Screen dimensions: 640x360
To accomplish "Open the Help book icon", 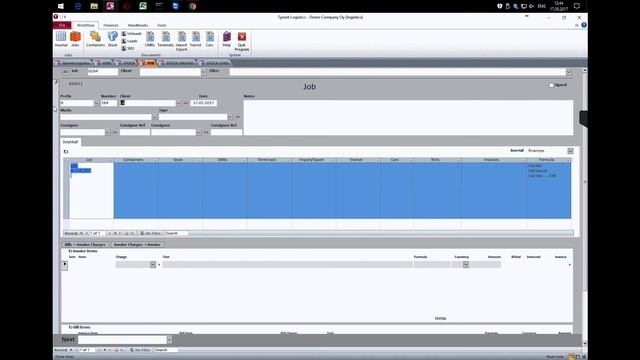I will coord(227,39).
